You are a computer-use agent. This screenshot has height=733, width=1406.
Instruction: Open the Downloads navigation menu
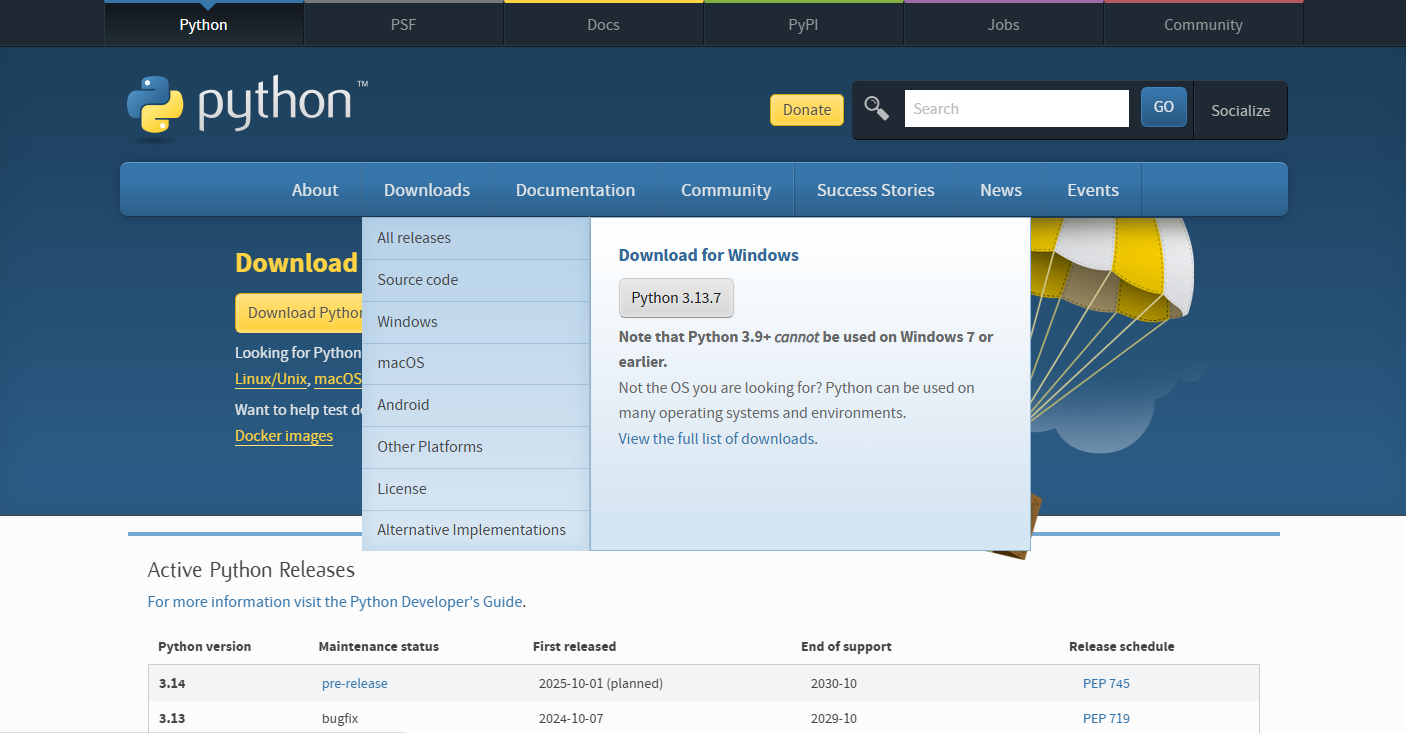pyautogui.click(x=427, y=190)
